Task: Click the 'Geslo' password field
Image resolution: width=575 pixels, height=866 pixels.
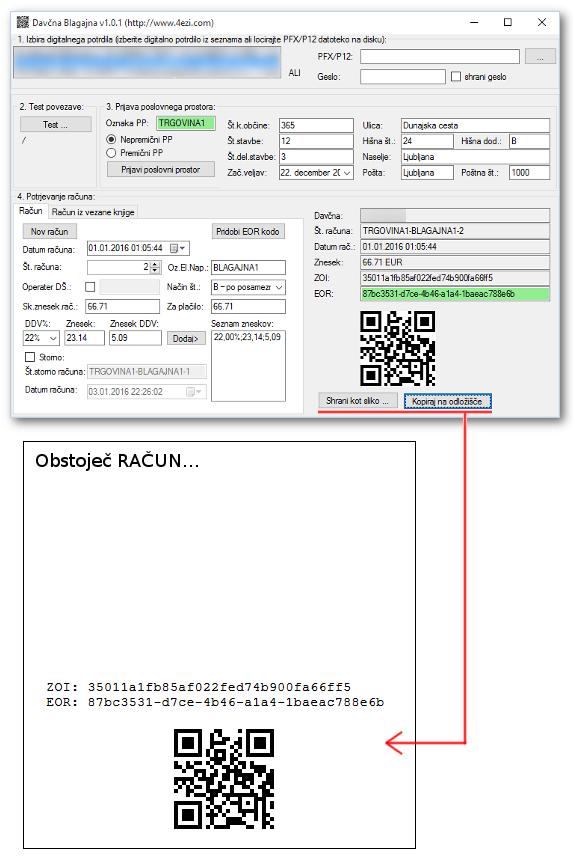Action: (x=403, y=77)
